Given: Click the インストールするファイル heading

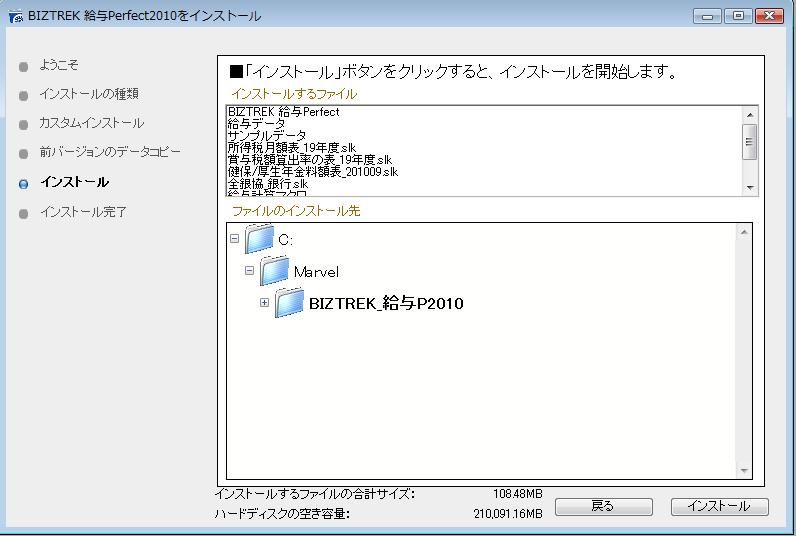Looking at the screenshot, I should click(294, 94).
